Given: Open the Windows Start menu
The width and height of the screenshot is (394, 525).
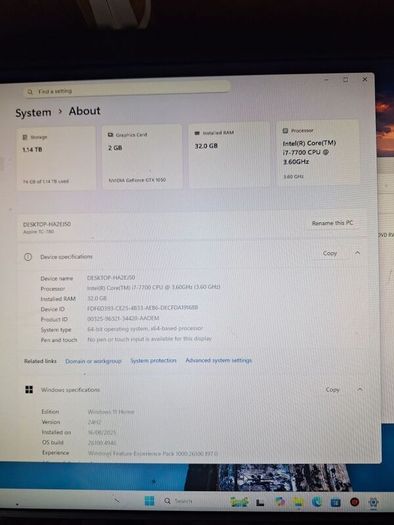Looking at the screenshot, I should [x=149, y=501].
